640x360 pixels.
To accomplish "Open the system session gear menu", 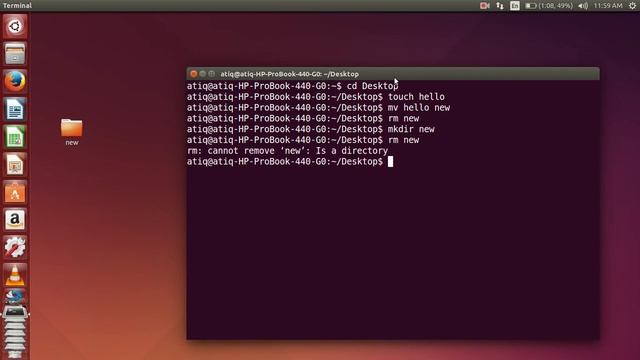I will click(x=632, y=6).
